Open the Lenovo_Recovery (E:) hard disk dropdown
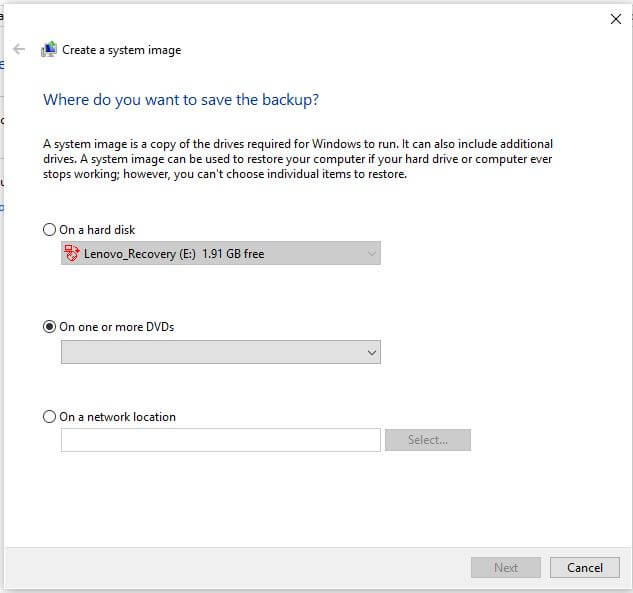 click(x=221, y=253)
